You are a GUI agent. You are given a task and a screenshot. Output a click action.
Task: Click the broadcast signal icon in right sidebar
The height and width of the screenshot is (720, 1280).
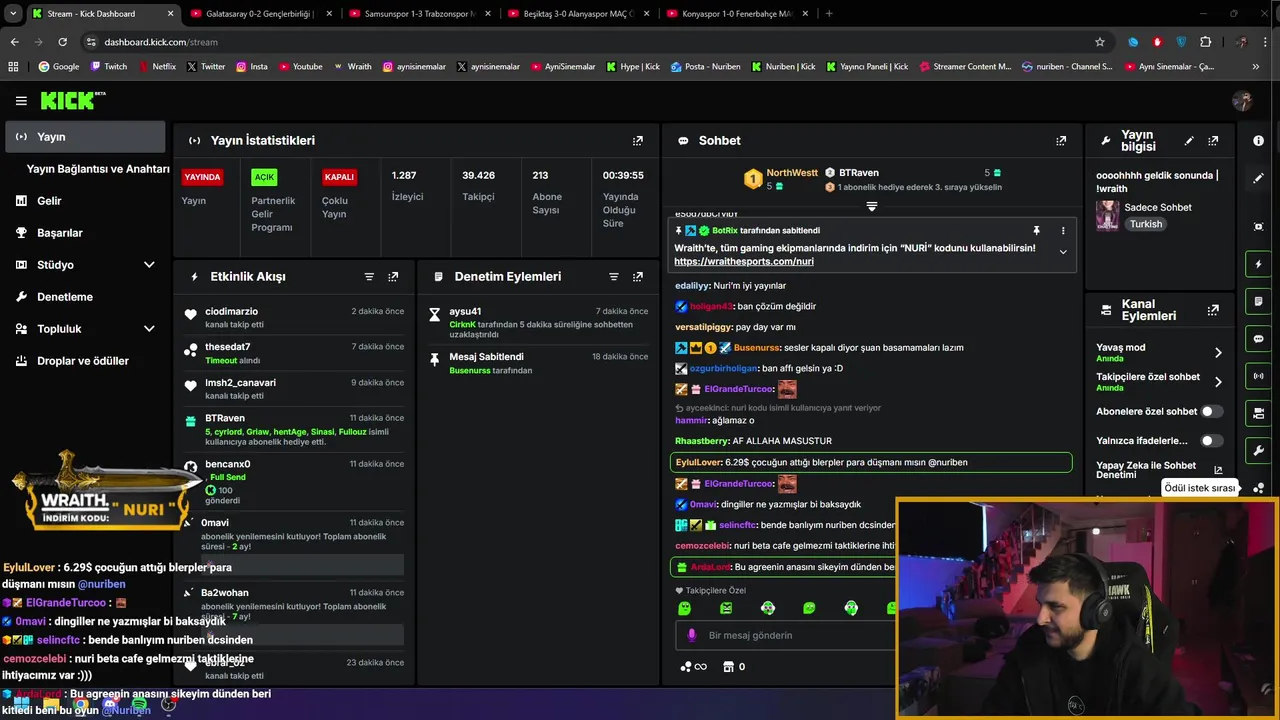[x=1259, y=376]
